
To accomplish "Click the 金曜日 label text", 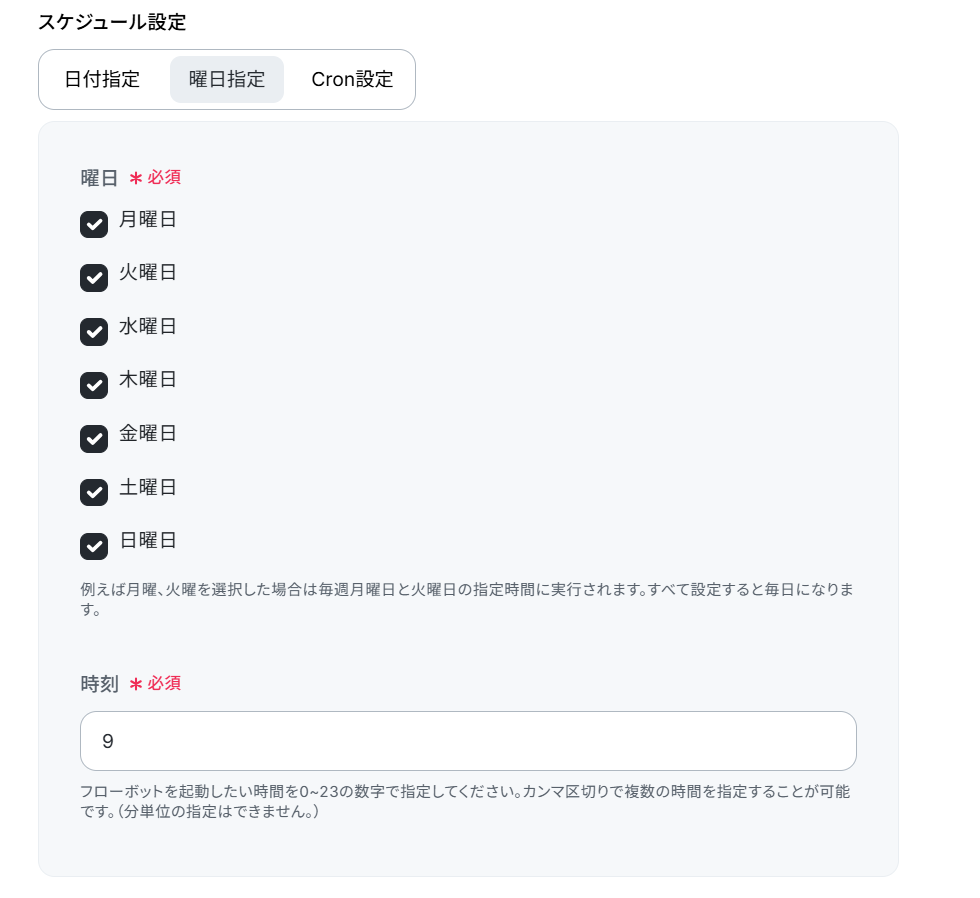I will click(x=148, y=433).
